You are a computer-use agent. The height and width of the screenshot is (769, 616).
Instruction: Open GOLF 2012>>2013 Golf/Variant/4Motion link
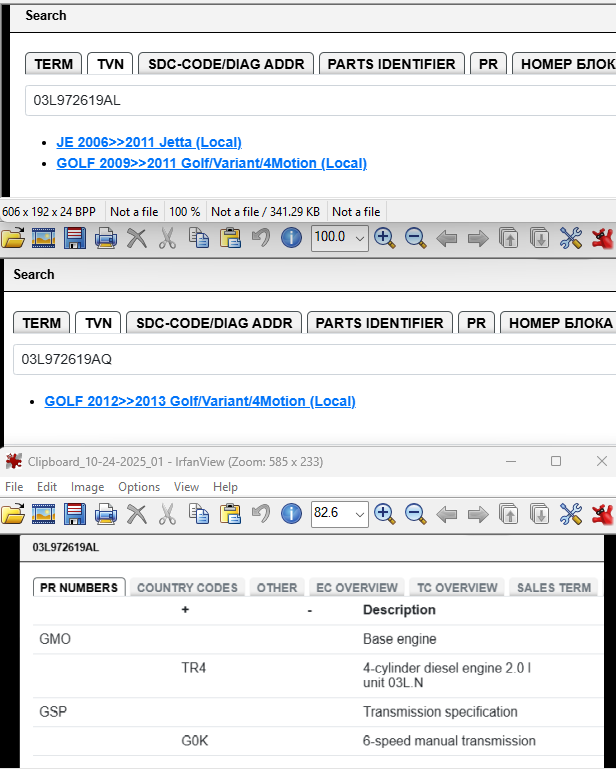coord(200,401)
